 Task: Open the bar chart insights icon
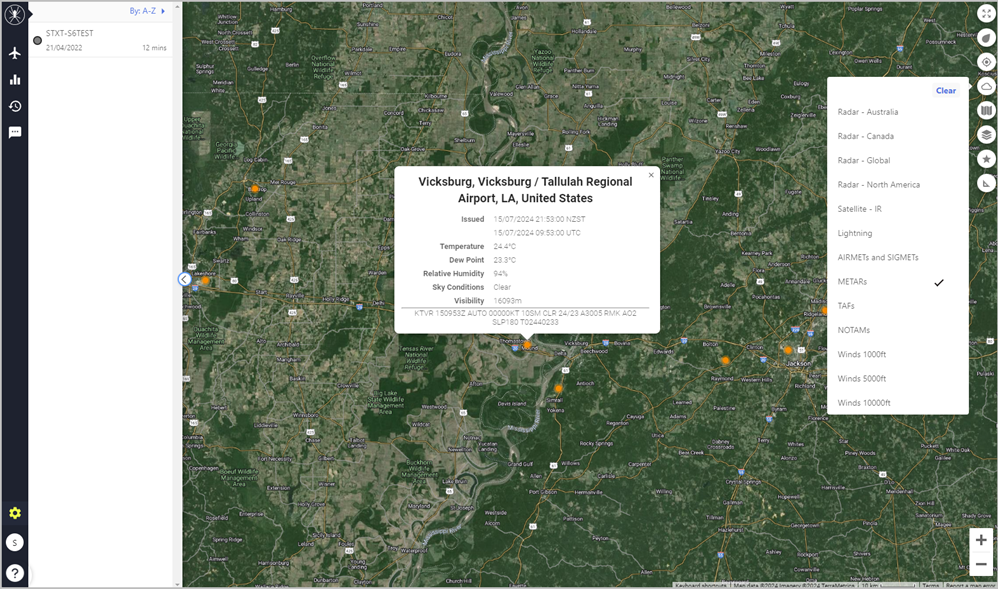(15, 80)
